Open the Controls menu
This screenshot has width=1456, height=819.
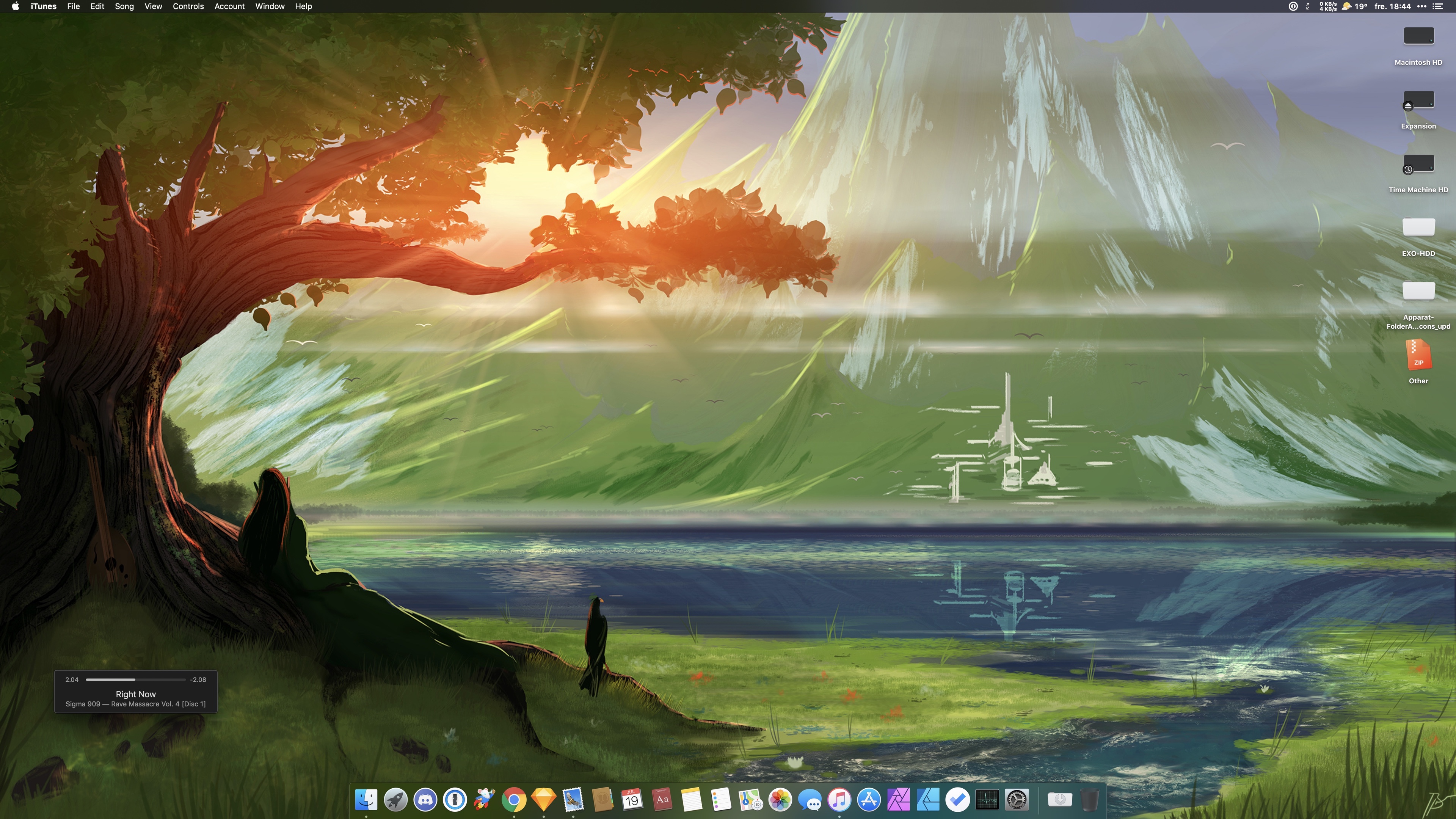(x=188, y=6)
